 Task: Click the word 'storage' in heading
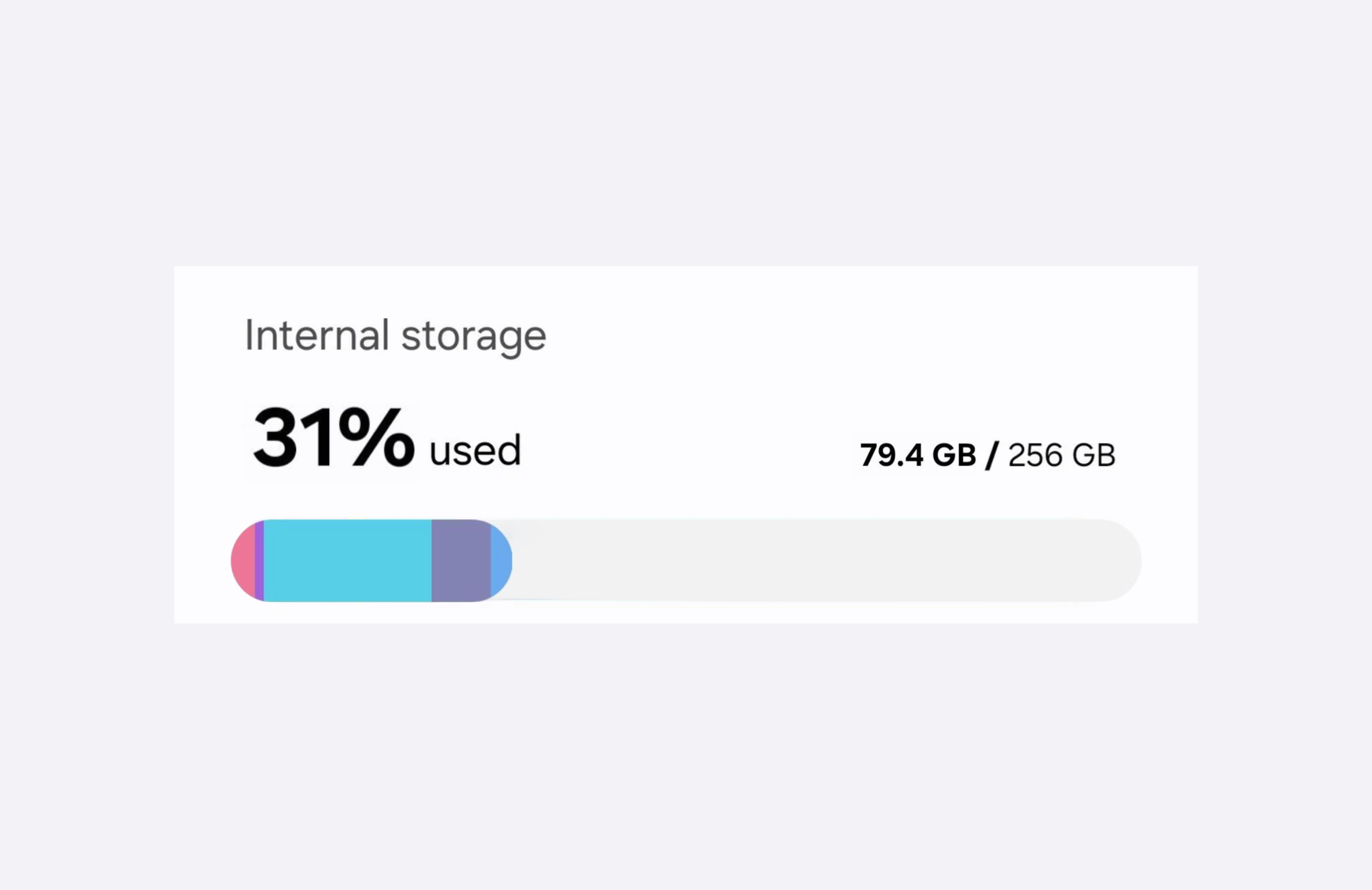tap(473, 337)
